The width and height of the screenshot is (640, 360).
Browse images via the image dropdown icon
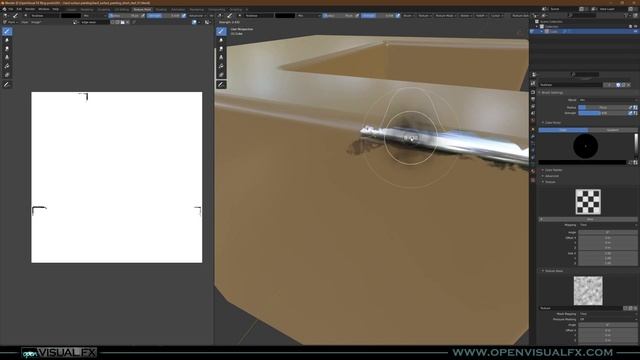[76, 22]
